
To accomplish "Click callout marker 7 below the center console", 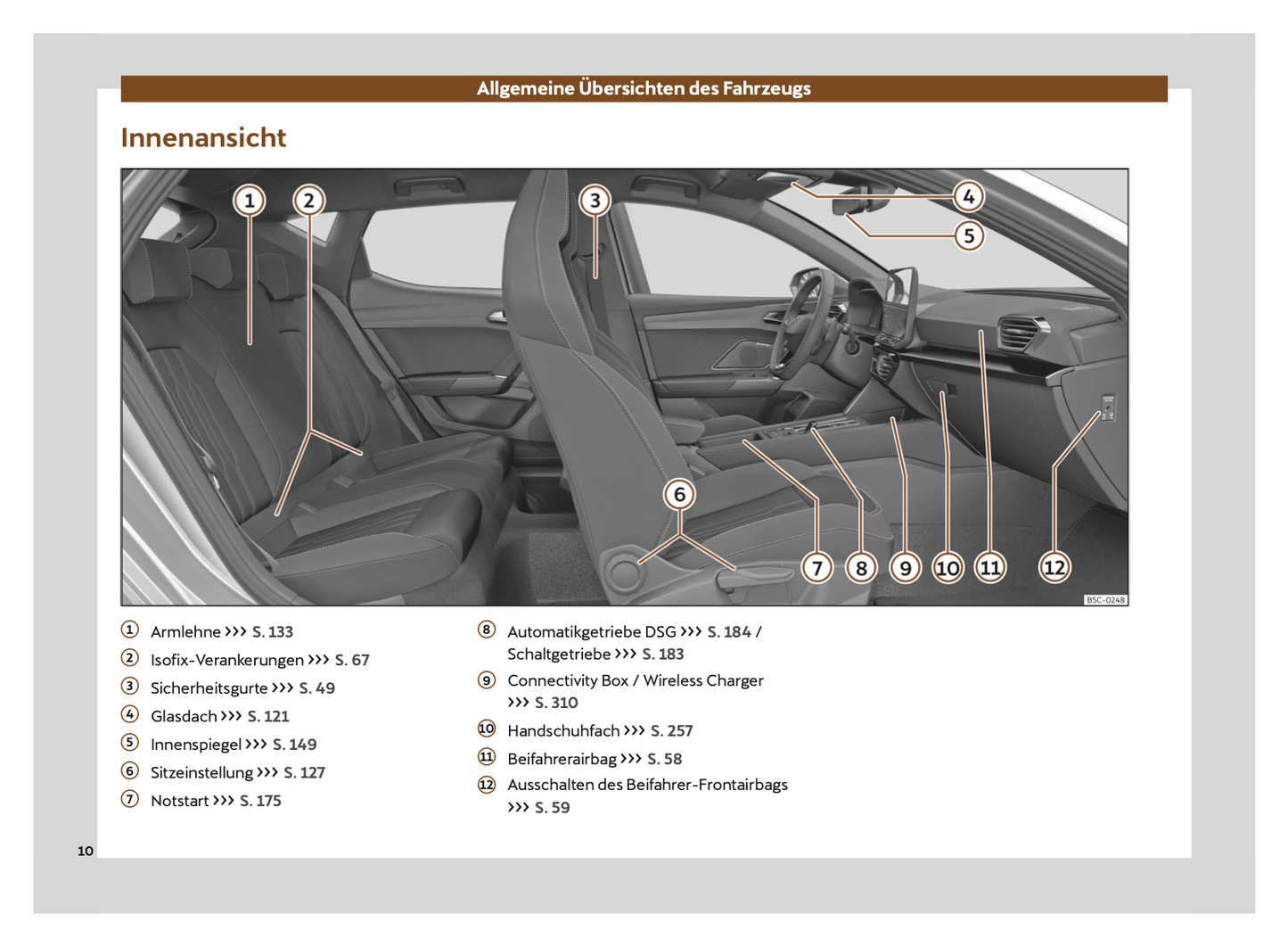I will click(x=816, y=568).
